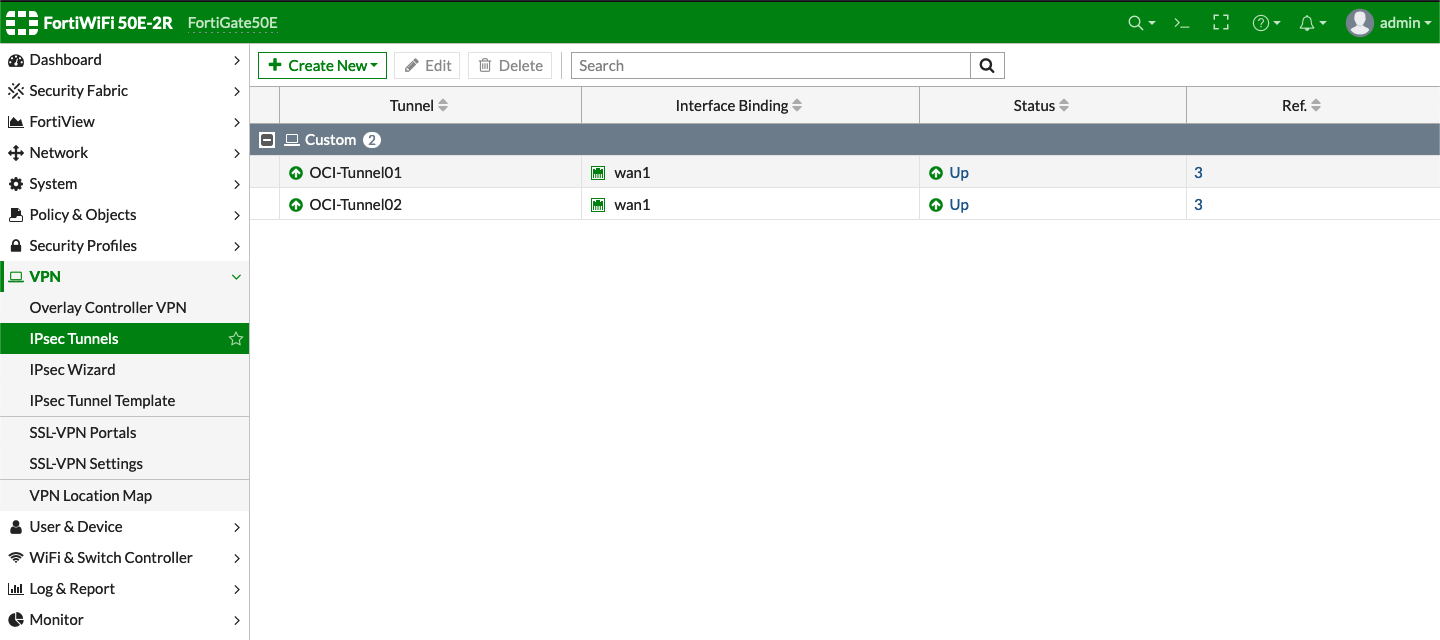Click the FortiView chart icon

(15, 122)
